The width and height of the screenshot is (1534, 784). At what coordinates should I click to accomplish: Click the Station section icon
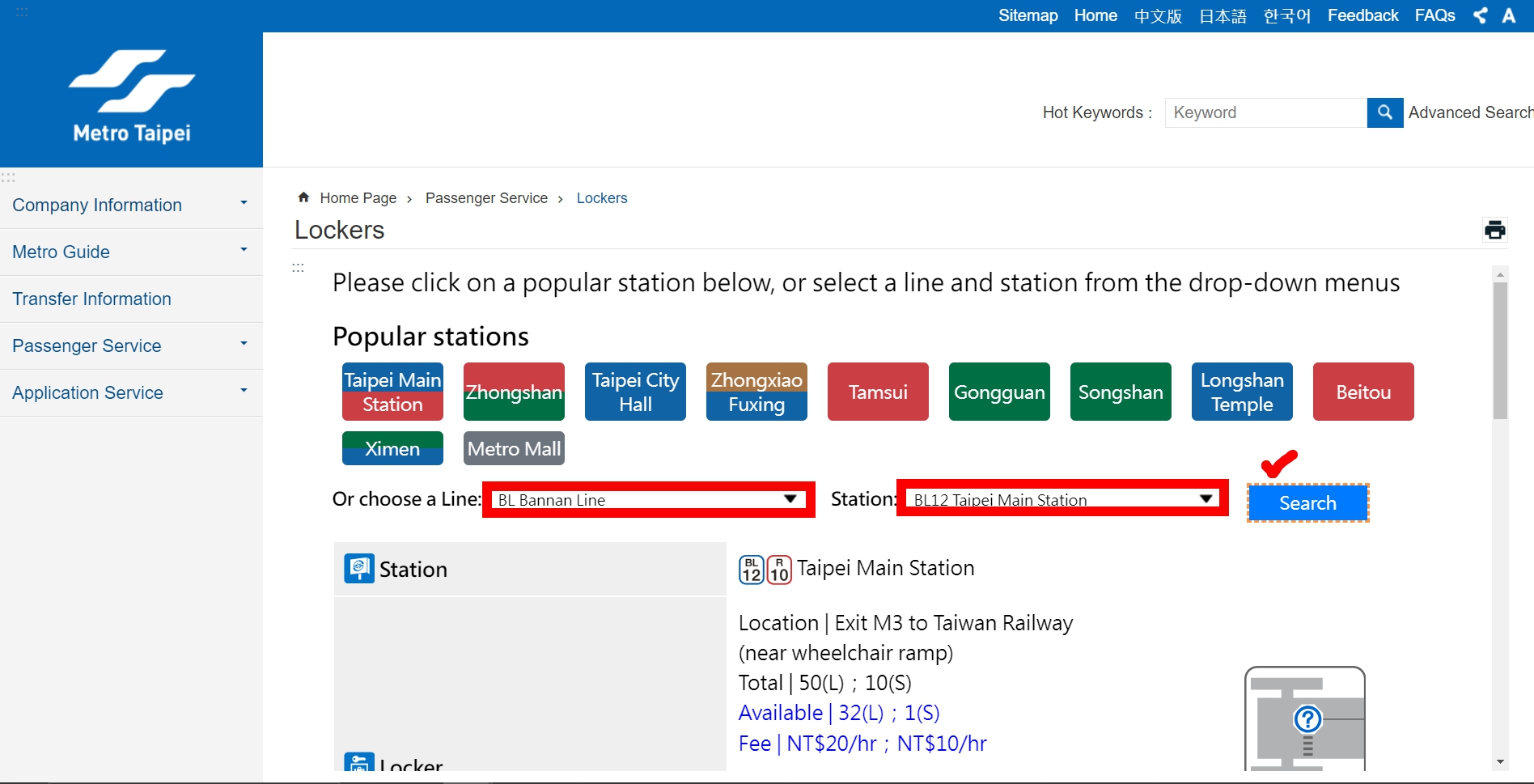tap(359, 569)
